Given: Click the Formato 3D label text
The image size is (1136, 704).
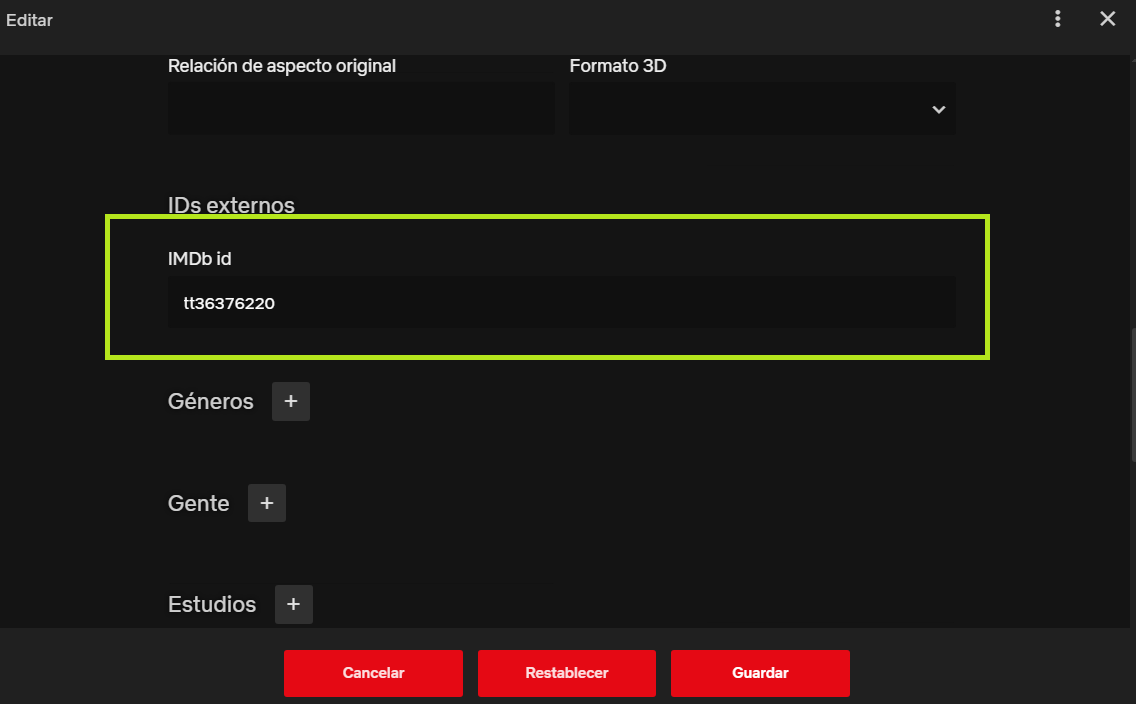Looking at the screenshot, I should tap(617, 66).
